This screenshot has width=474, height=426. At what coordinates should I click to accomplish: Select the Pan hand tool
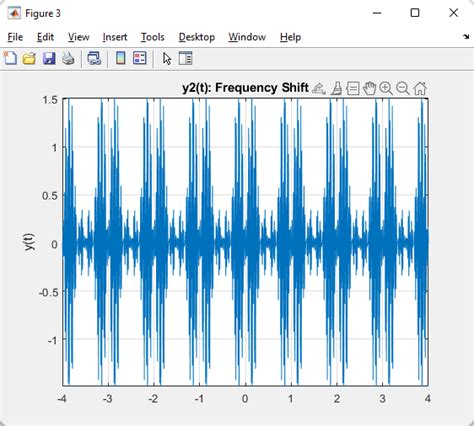pyautogui.click(x=369, y=88)
